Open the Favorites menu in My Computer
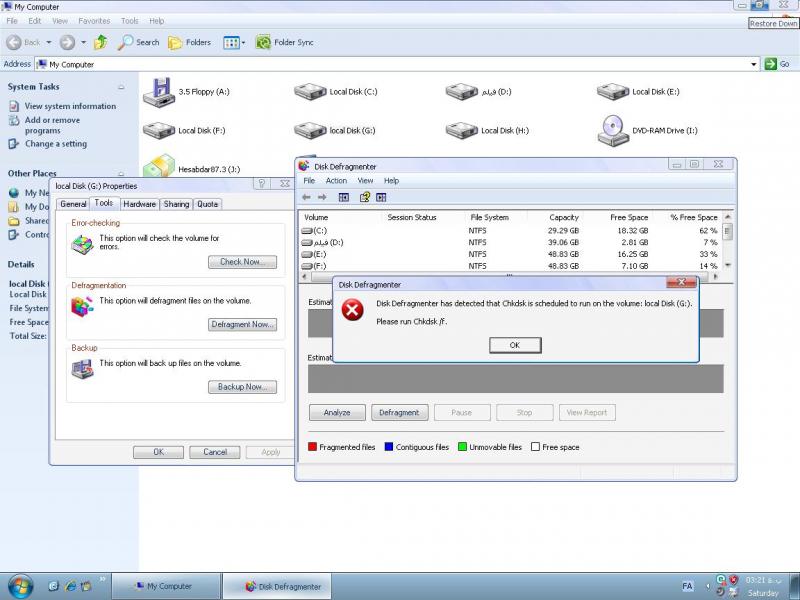Viewport: 800px width, 600px height. tap(94, 21)
